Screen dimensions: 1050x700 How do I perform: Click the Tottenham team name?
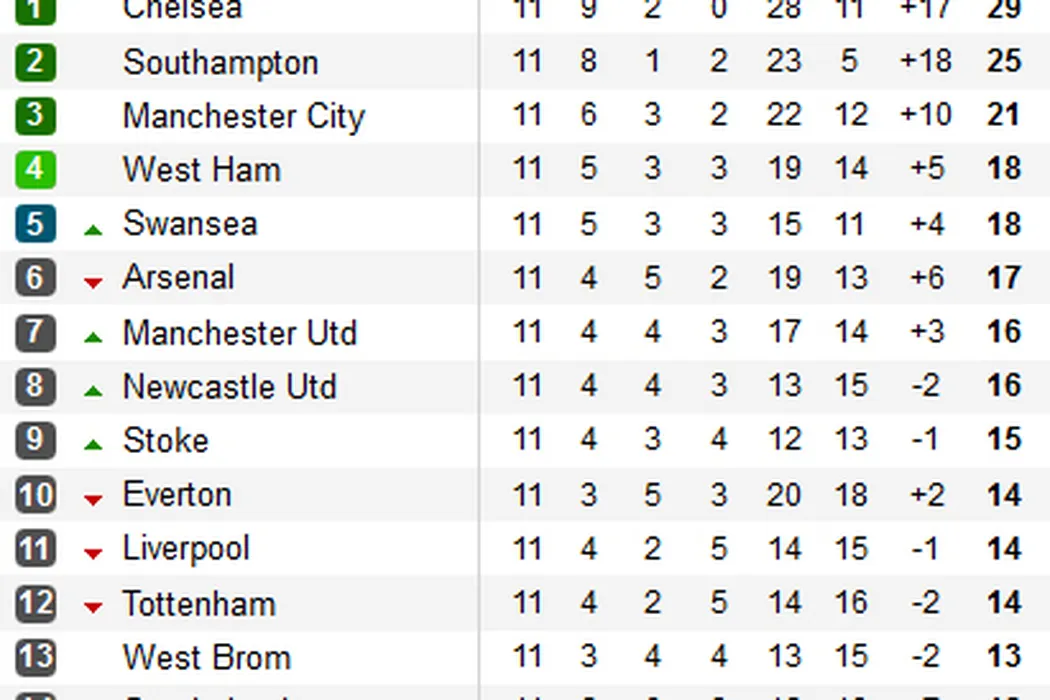pos(198,603)
